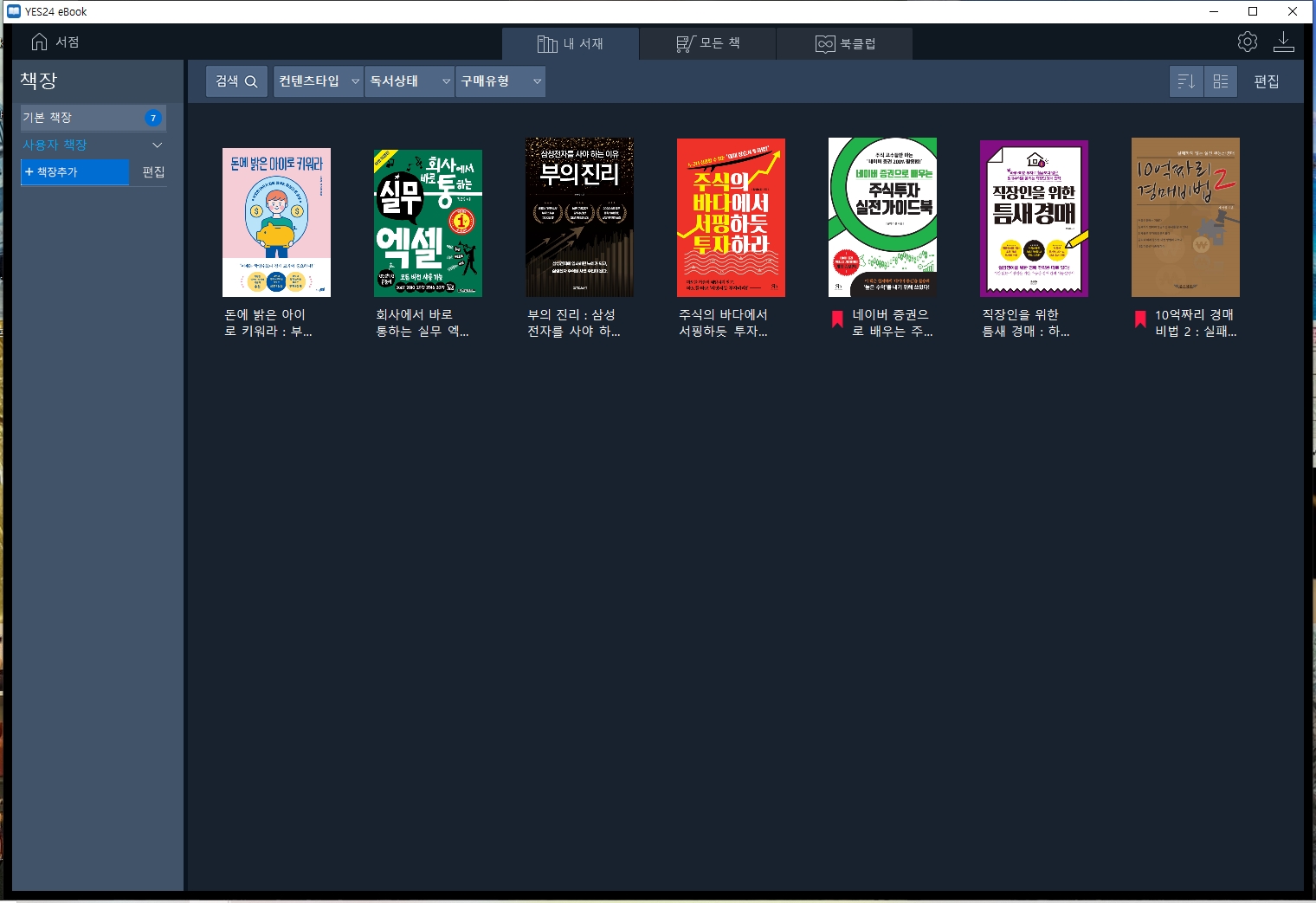The height and width of the screenshot is (903, 1316).
Task: Click the bookmark ribbon on 네이버 증권 book
Action: 837,319
